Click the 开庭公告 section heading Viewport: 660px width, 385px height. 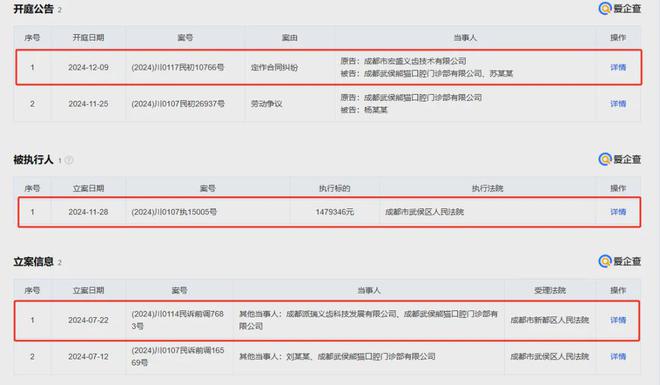point(33,9)
